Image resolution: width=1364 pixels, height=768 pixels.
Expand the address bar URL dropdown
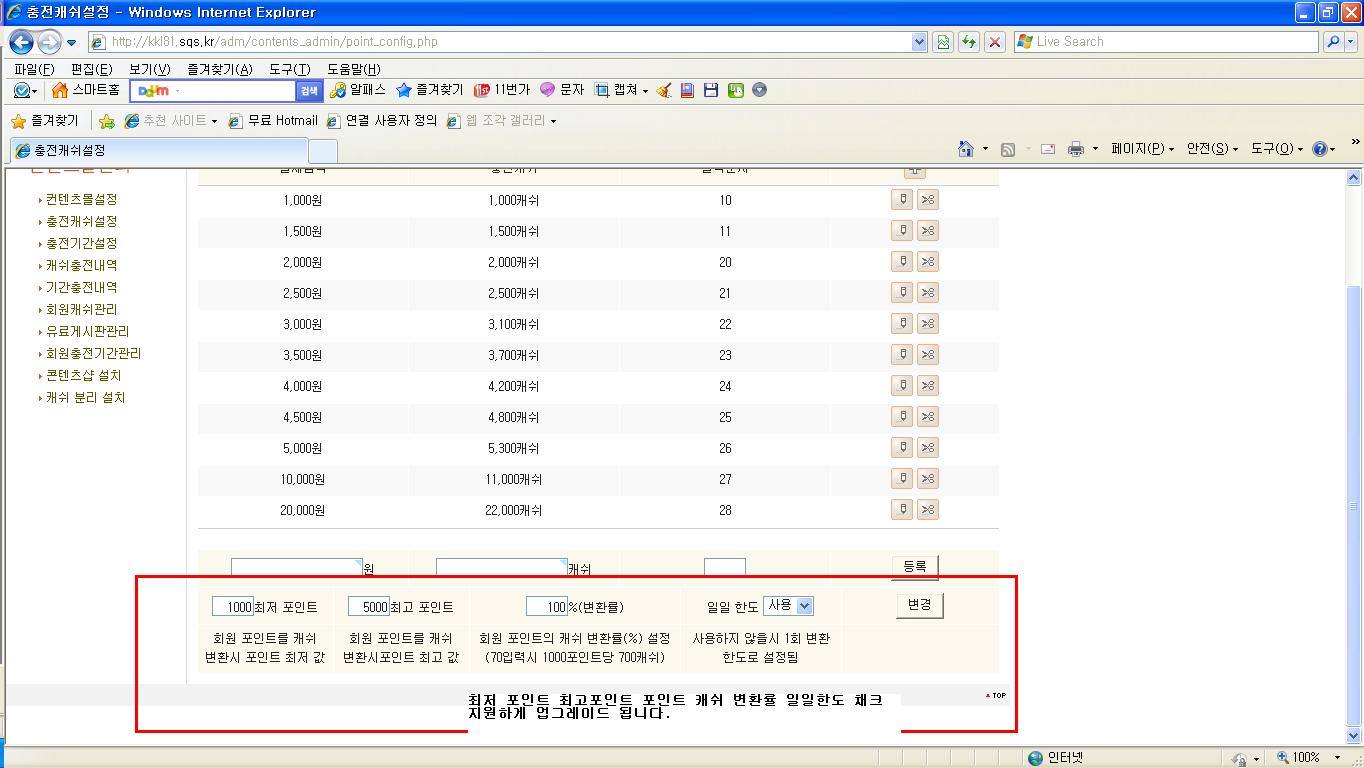pos(920,42)
